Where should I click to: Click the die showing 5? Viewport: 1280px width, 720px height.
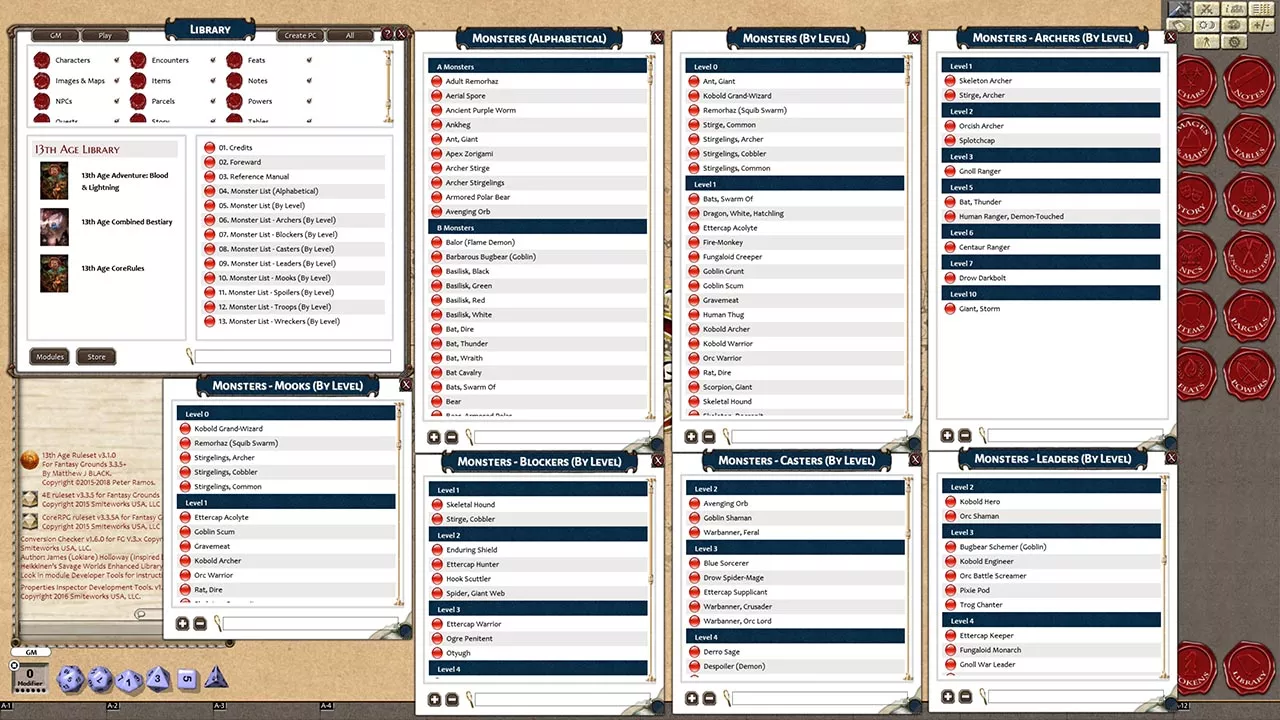point(186,679)
